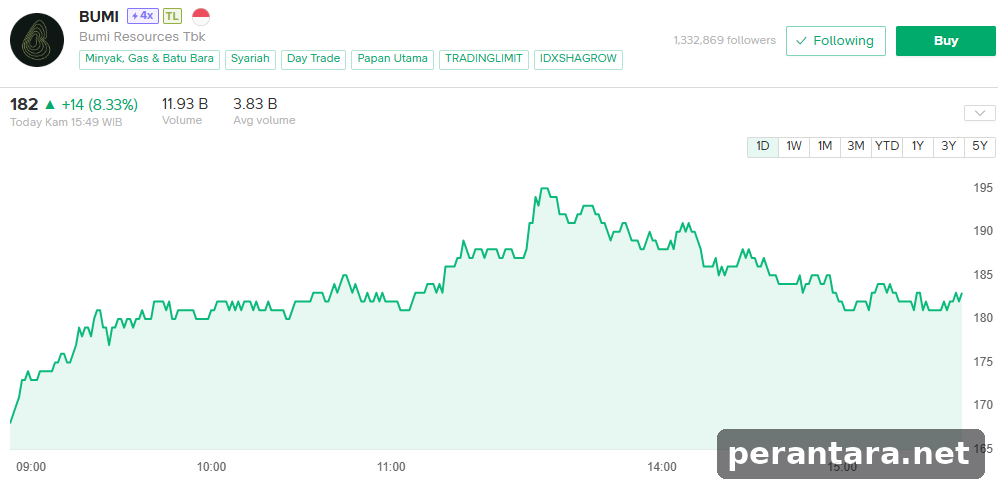Switch chart to 1W range

click(794, 146)
